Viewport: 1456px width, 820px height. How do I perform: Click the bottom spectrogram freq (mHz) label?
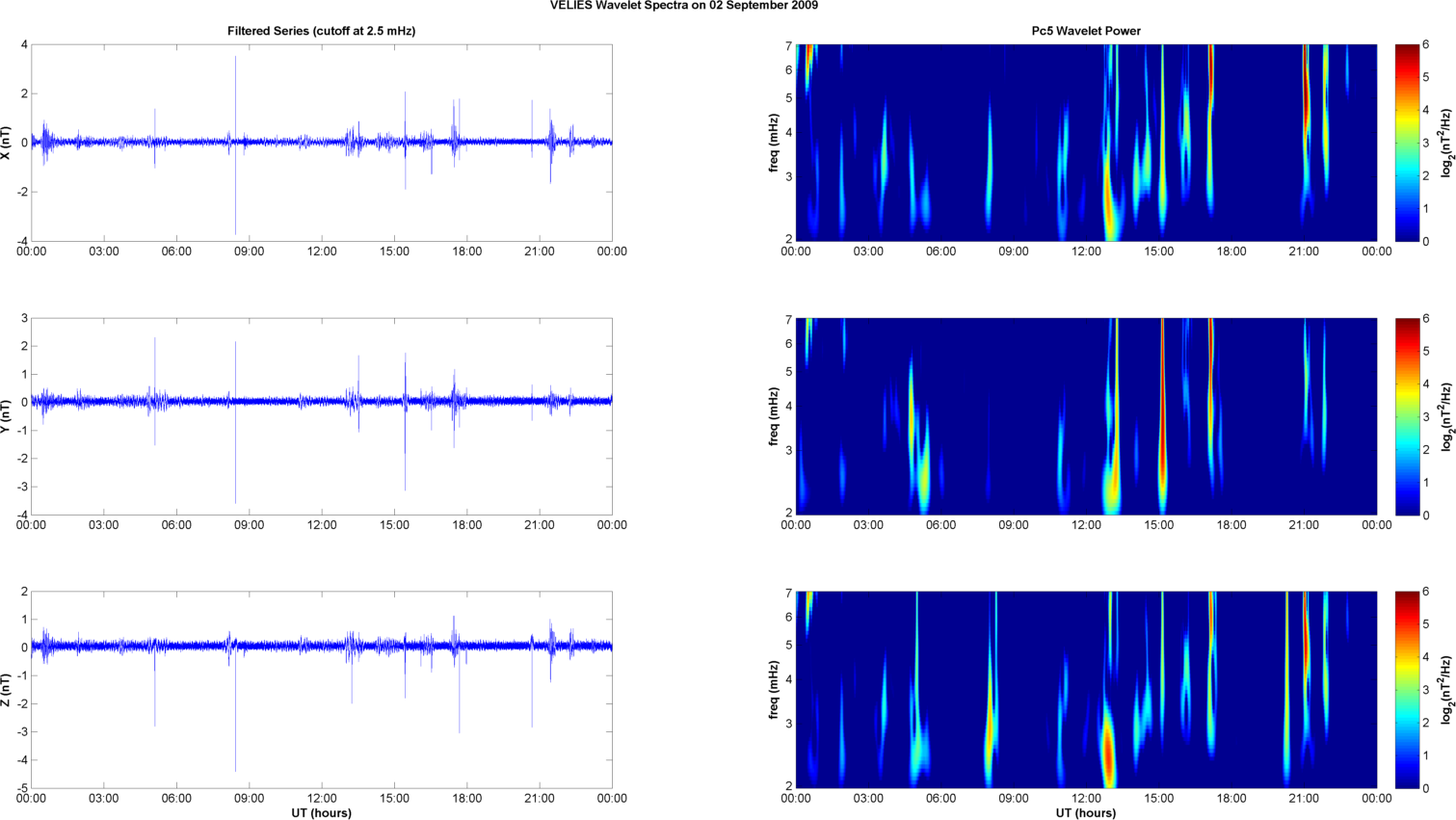773,690
